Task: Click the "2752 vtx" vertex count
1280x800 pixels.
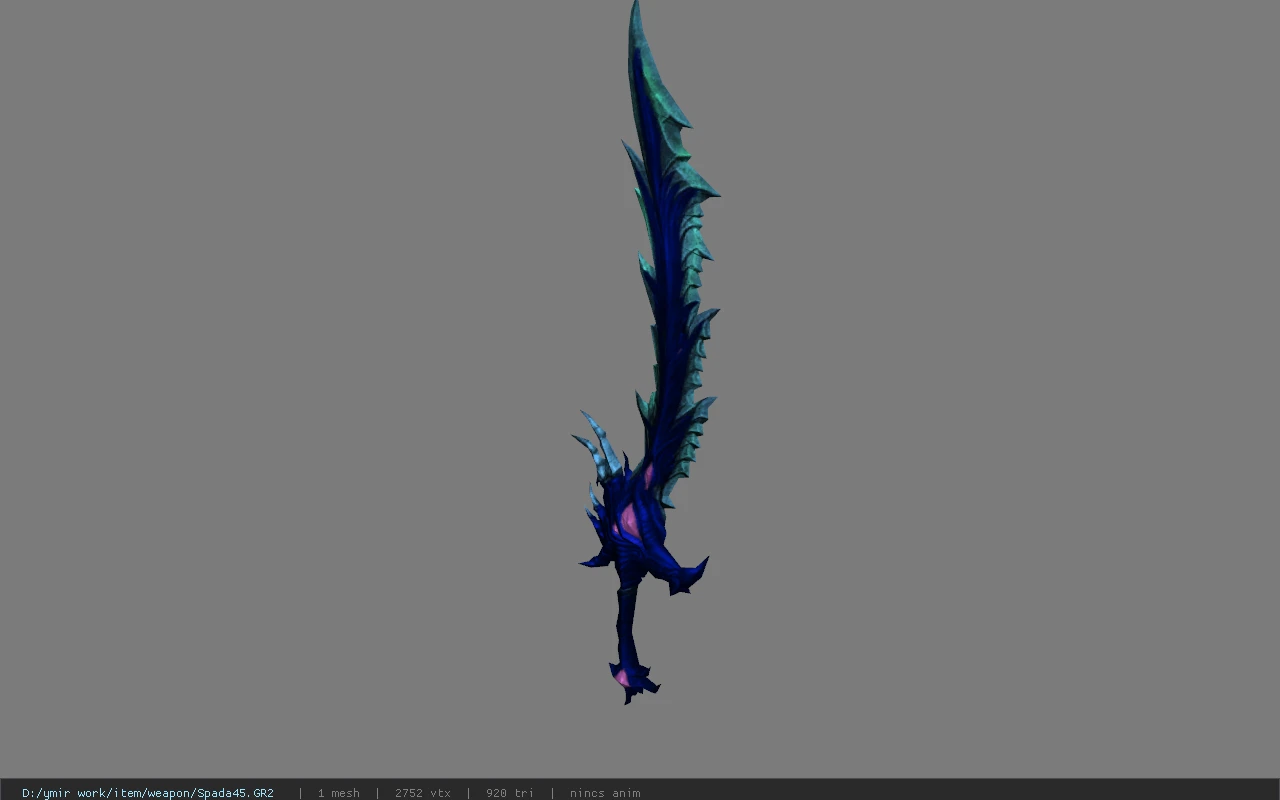Action: click(423, 793)
